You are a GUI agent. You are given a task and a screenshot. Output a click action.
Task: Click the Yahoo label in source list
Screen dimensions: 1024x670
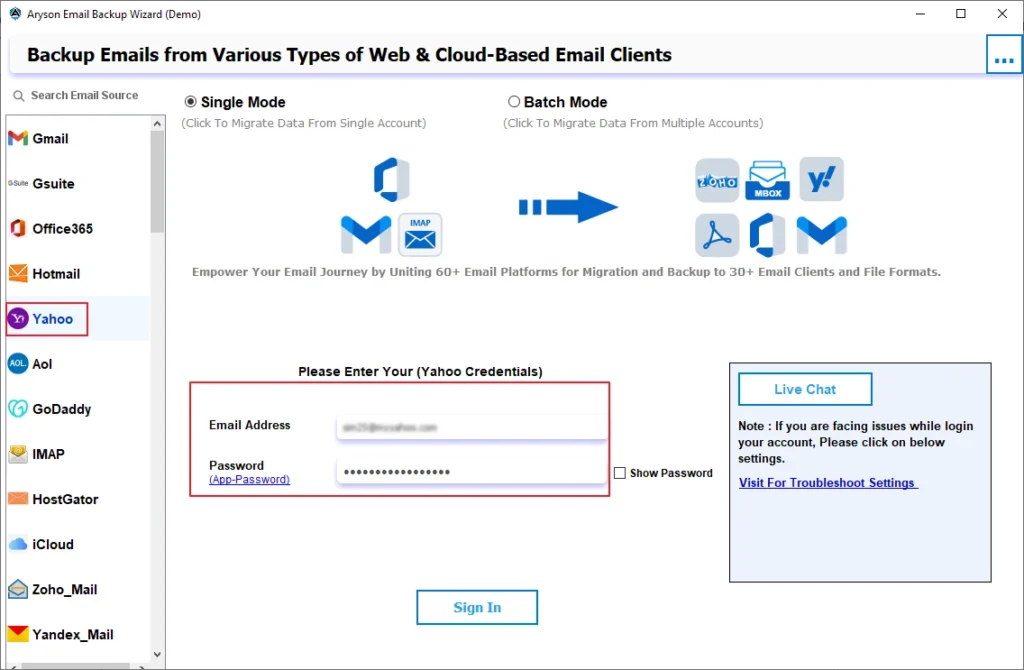(53, 319)
